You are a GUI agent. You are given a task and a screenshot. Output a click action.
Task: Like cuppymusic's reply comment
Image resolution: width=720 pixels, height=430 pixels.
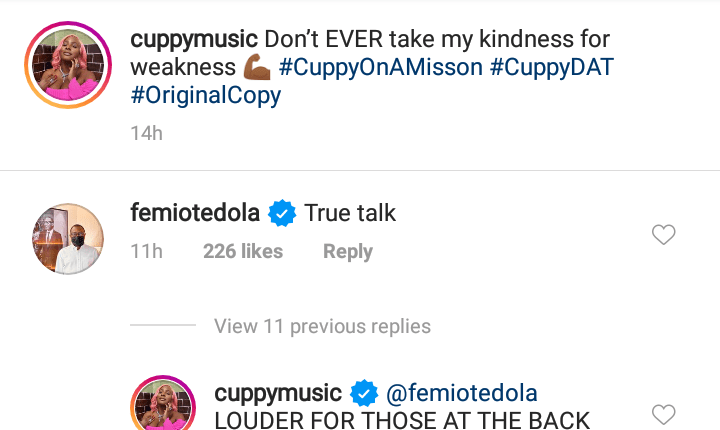coord(663,414)
